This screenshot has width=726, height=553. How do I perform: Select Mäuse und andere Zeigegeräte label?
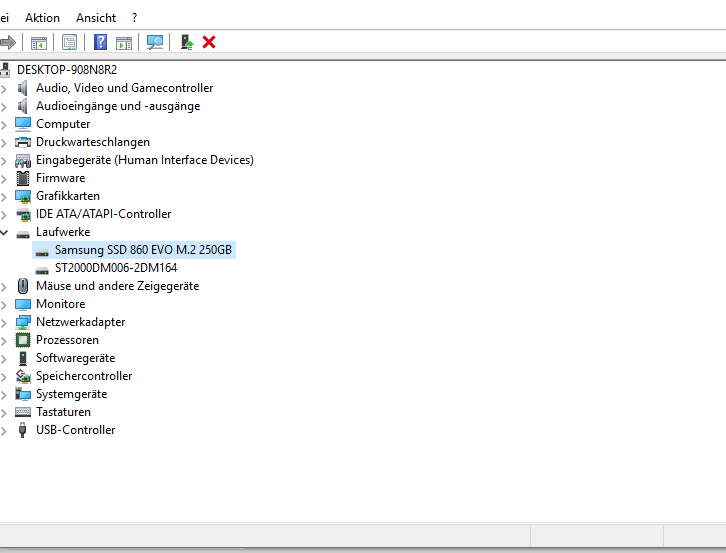118,286
